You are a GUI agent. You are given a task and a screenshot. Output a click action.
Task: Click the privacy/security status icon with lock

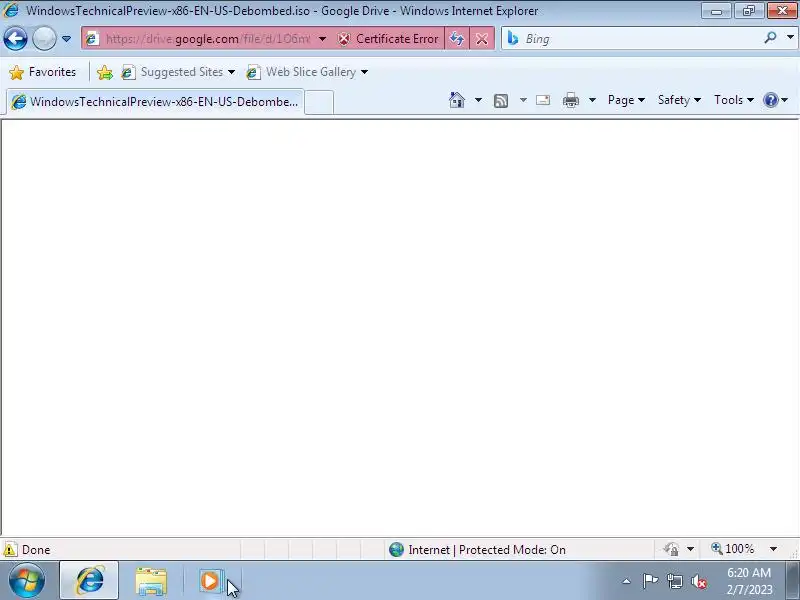[x=671, y=549]
